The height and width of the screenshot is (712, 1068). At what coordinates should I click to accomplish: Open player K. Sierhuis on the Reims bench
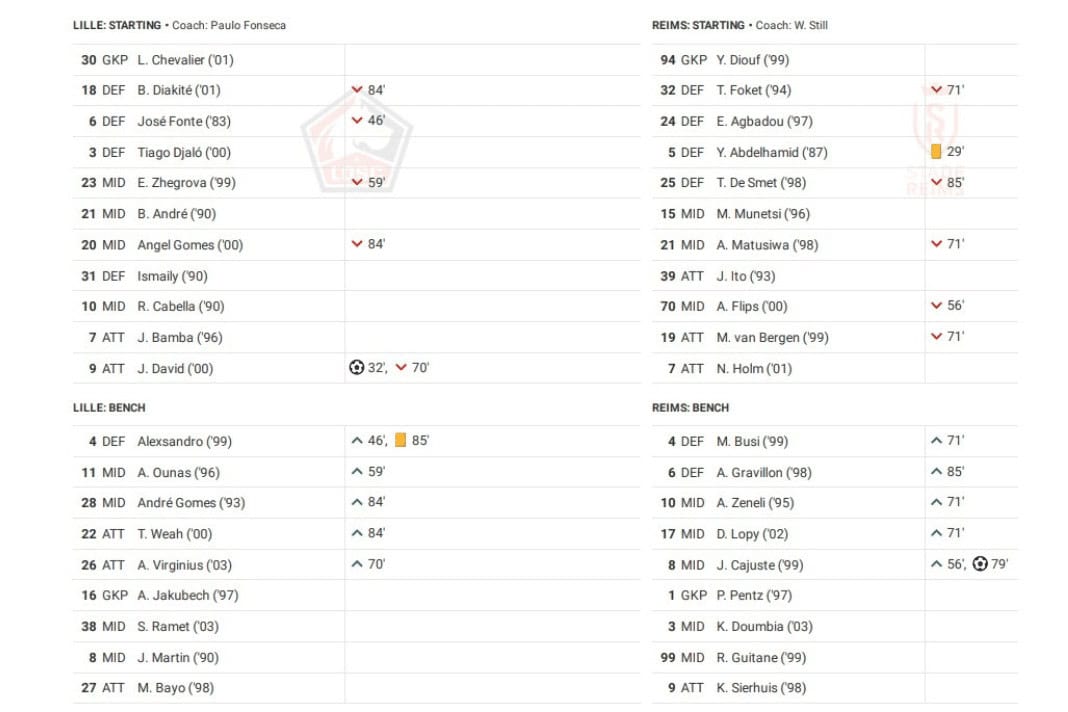click(x=761, y=688)
